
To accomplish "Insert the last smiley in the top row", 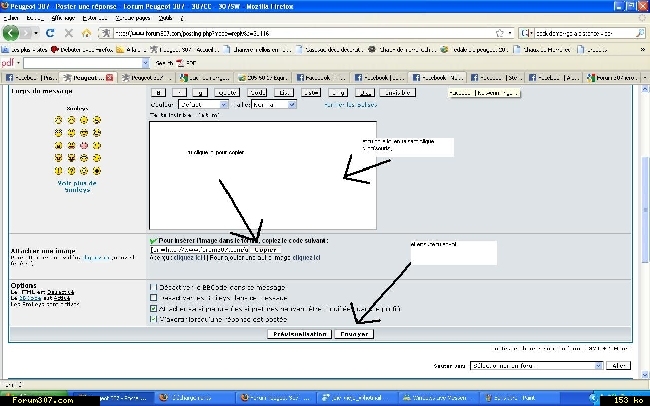I will [x=97, y=119].
